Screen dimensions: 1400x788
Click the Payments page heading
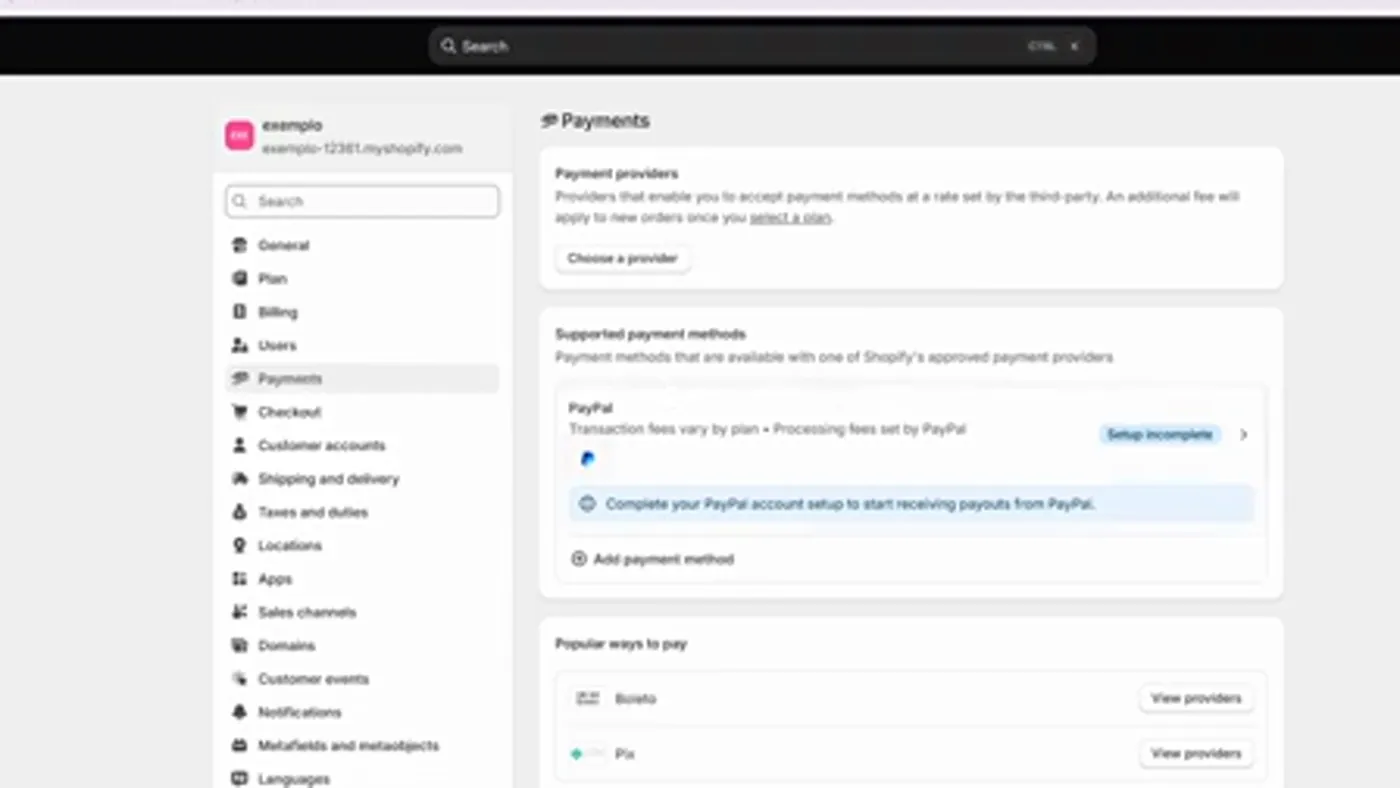(605, 121)
